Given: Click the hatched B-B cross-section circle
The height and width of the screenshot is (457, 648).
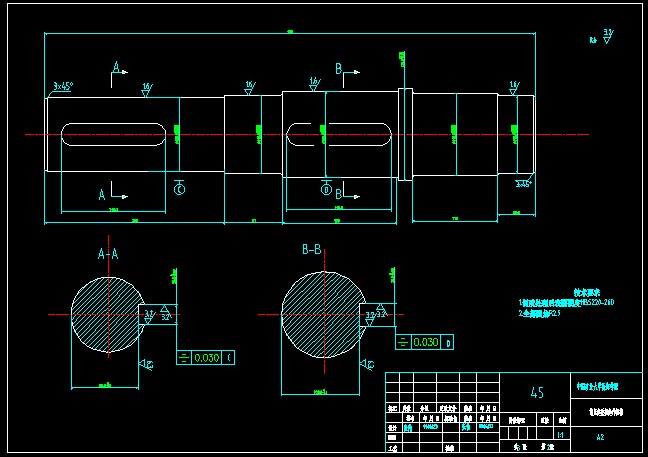Looking at the screenshot, I should coord(321,313).
